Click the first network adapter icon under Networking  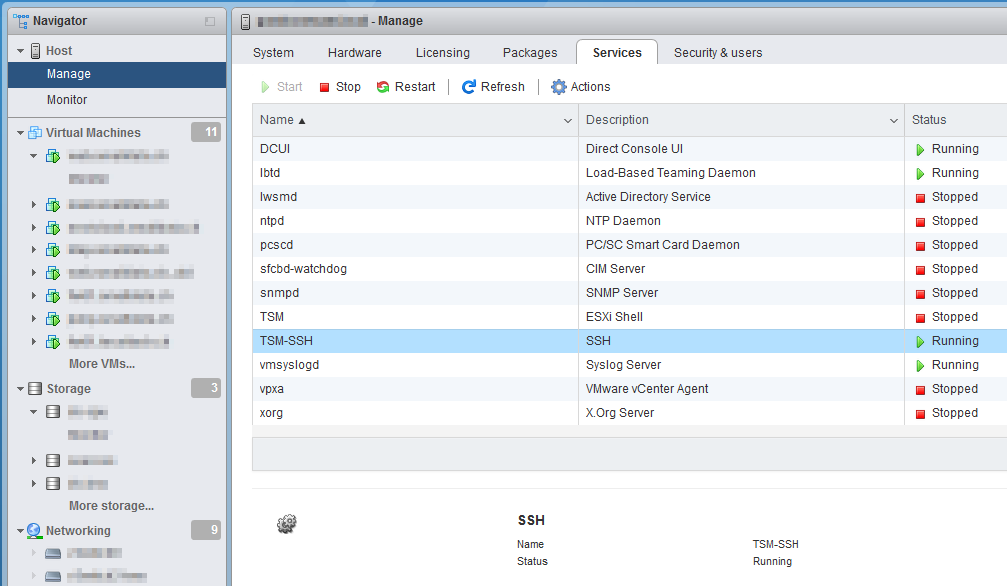[53, 553]
